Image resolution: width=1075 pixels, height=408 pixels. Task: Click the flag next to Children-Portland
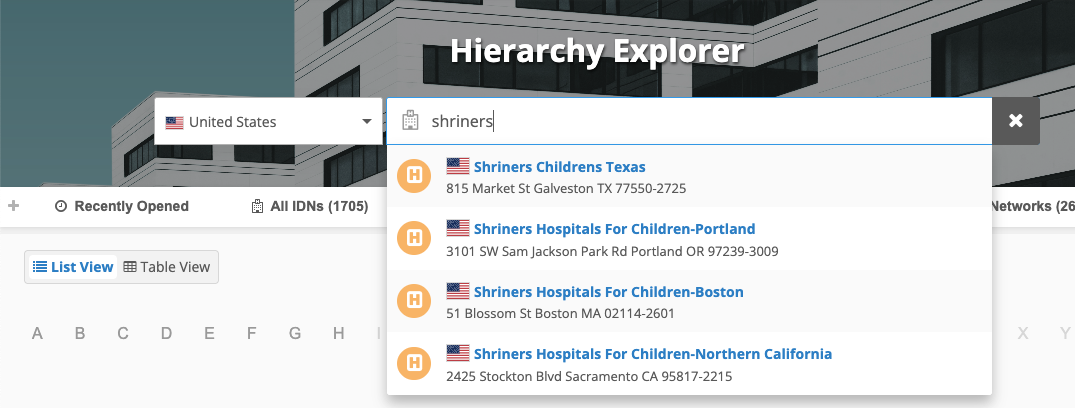(x=458, y=228)
